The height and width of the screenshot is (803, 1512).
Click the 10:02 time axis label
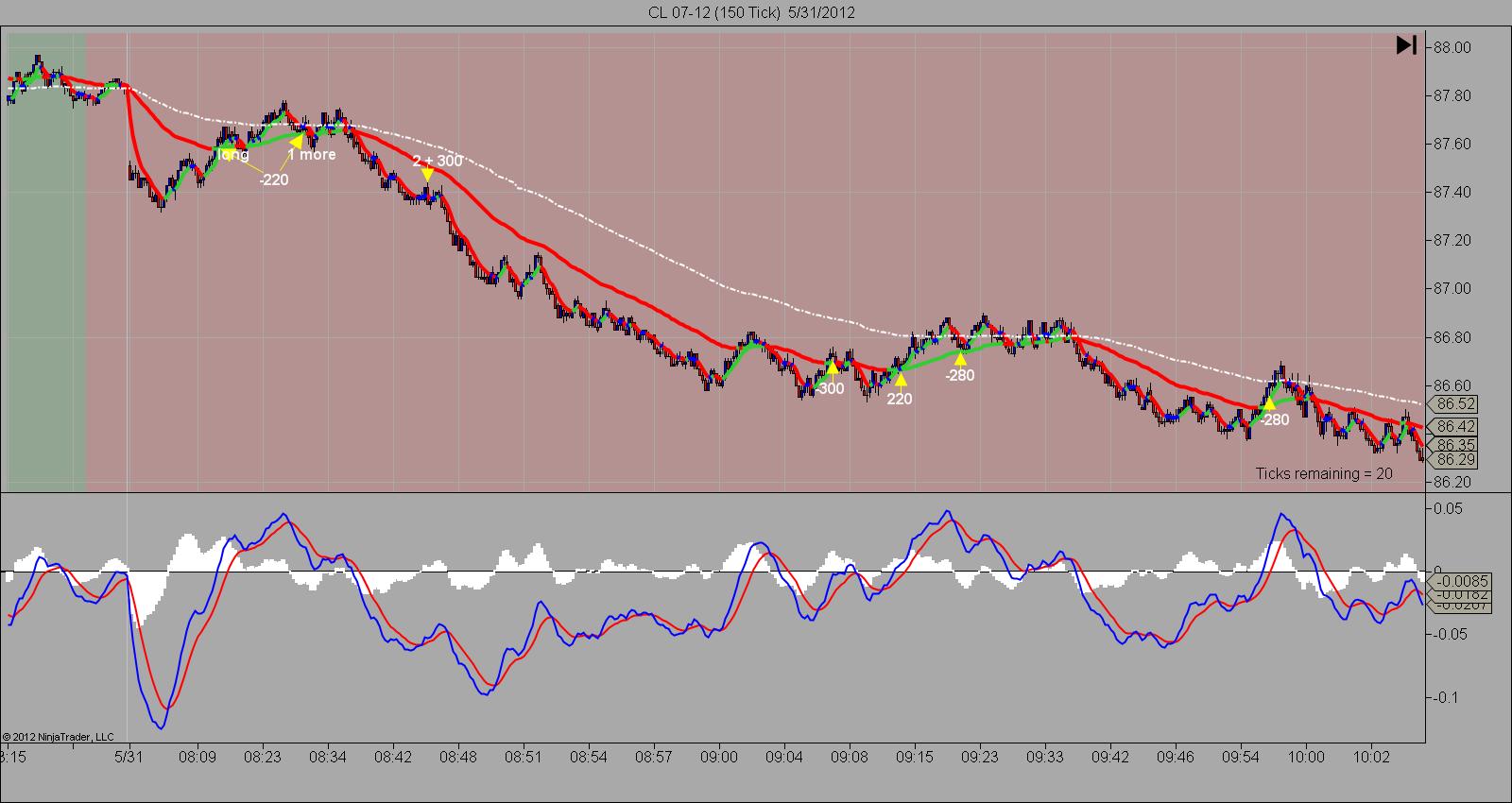(x=1371, y=757)
